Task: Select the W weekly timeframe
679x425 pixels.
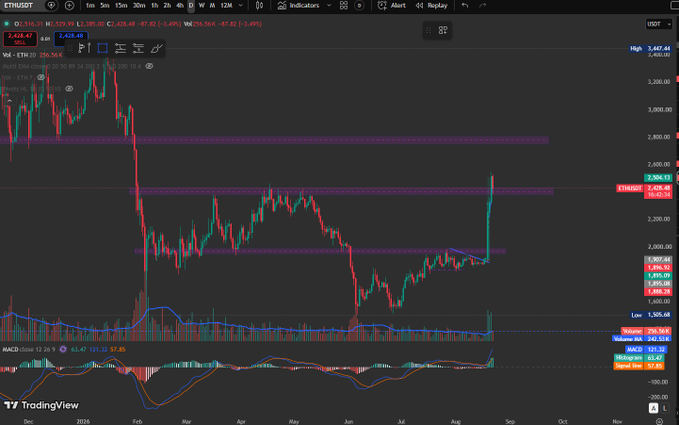Action: tap(201, 5)
